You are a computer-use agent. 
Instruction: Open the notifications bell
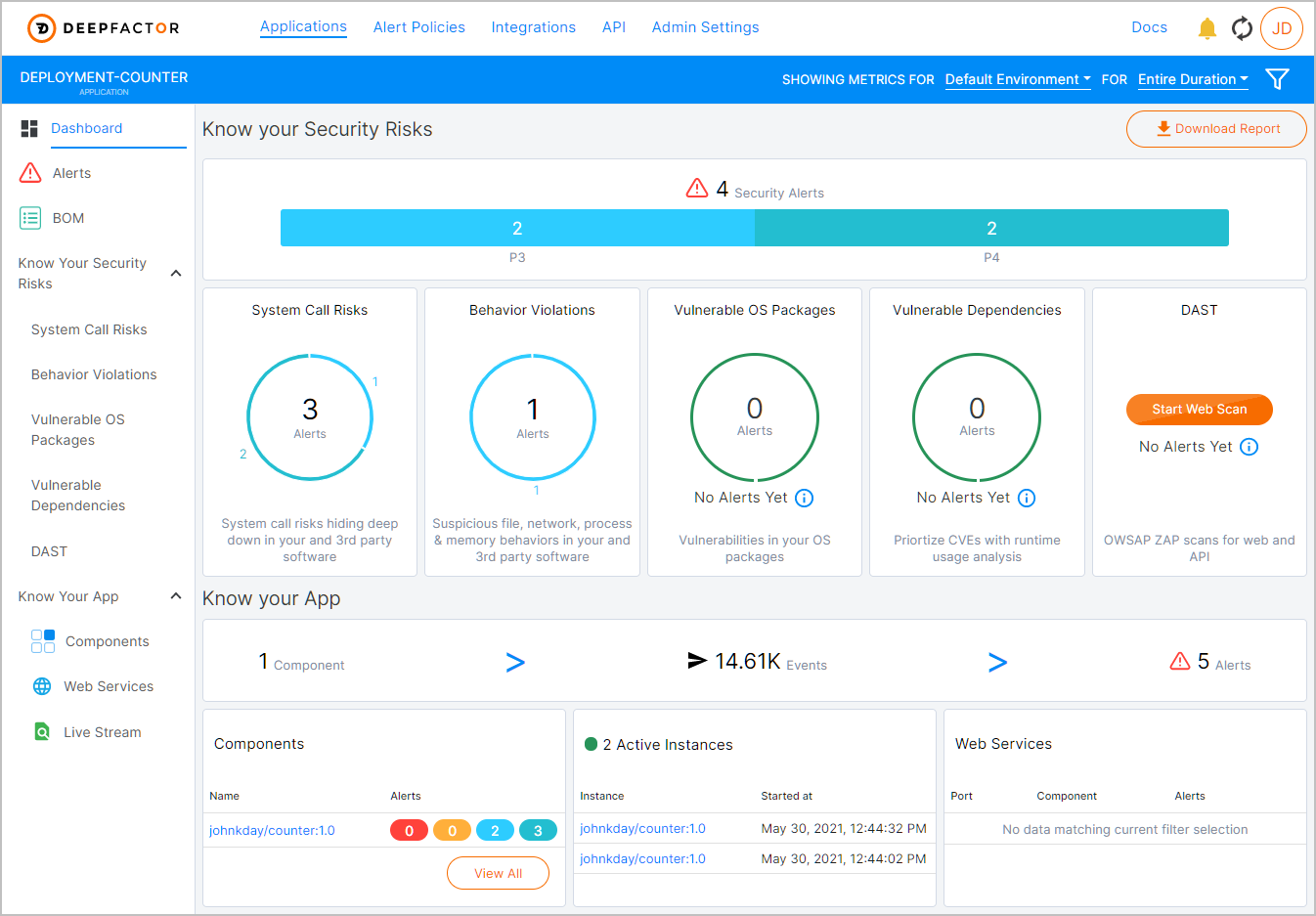click(1207, 28)
